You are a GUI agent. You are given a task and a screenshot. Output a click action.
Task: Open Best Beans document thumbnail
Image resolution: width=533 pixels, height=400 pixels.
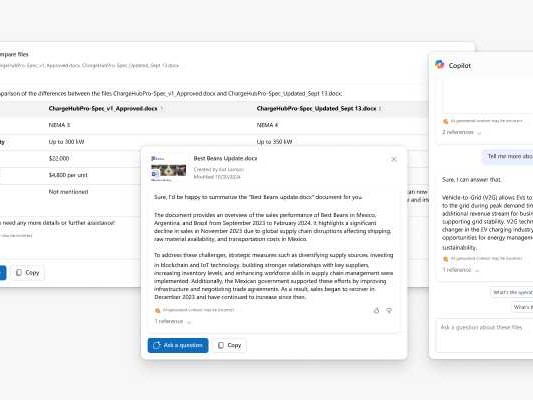(x=169, y=168)
